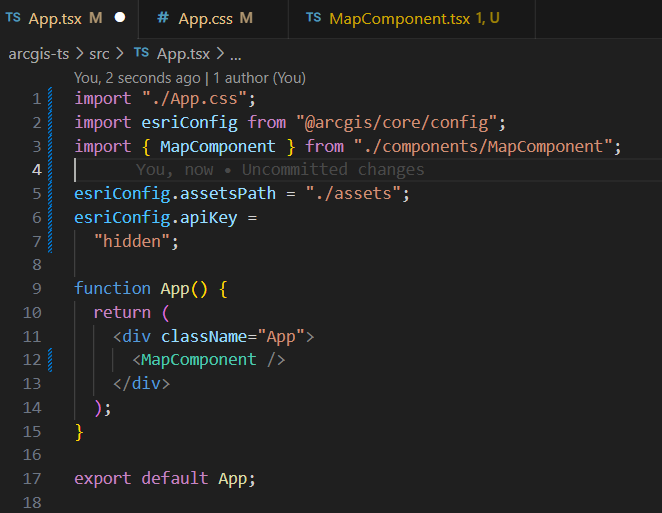Click the chevron after App.tsx breadcrumb
This screenshot has width=662, height=513.
click(x=220, y=54)
